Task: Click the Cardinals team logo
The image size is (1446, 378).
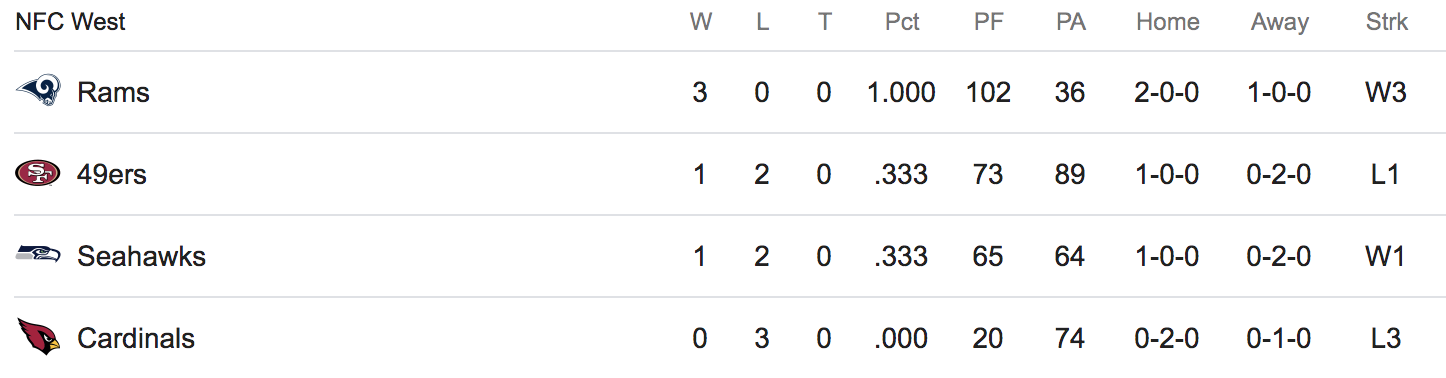Action: pyautogui.click(x=38, y=337)
